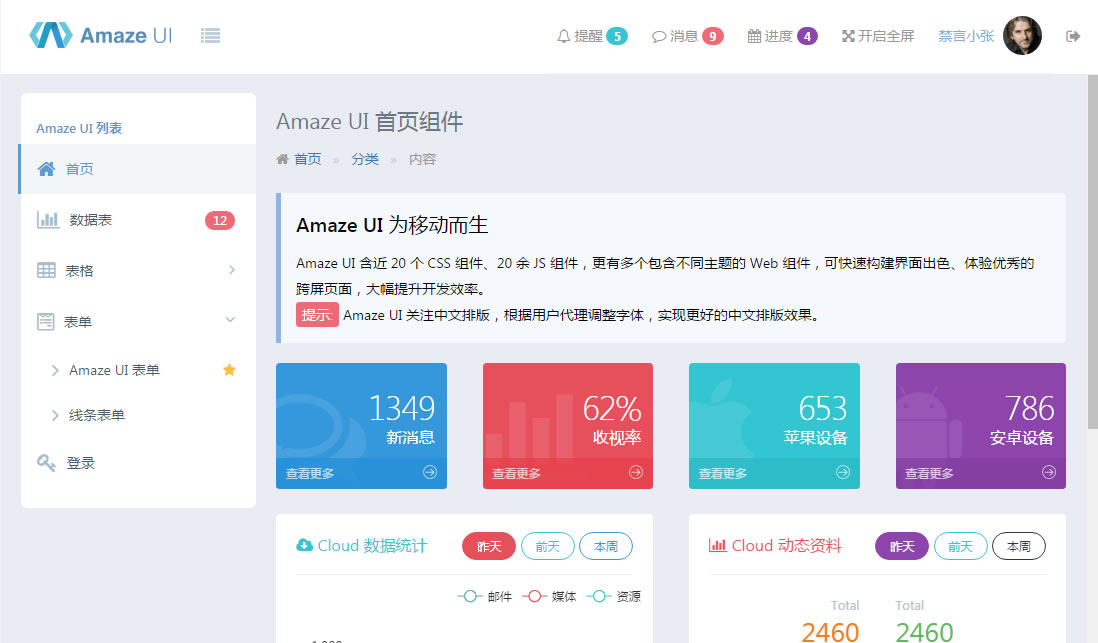
Task: Click the 653 苹果设备 card
Action: coord(774,425)
